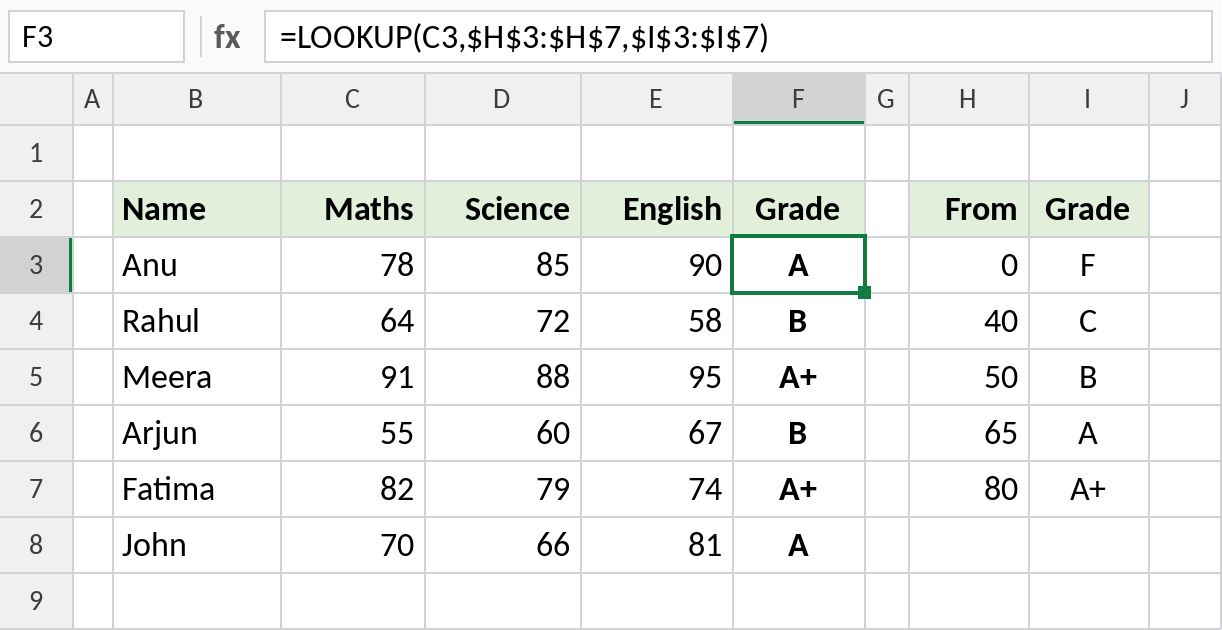Click the Name Box showing F3
This screenshot has height=630, width=1222.
click(97, 37)
